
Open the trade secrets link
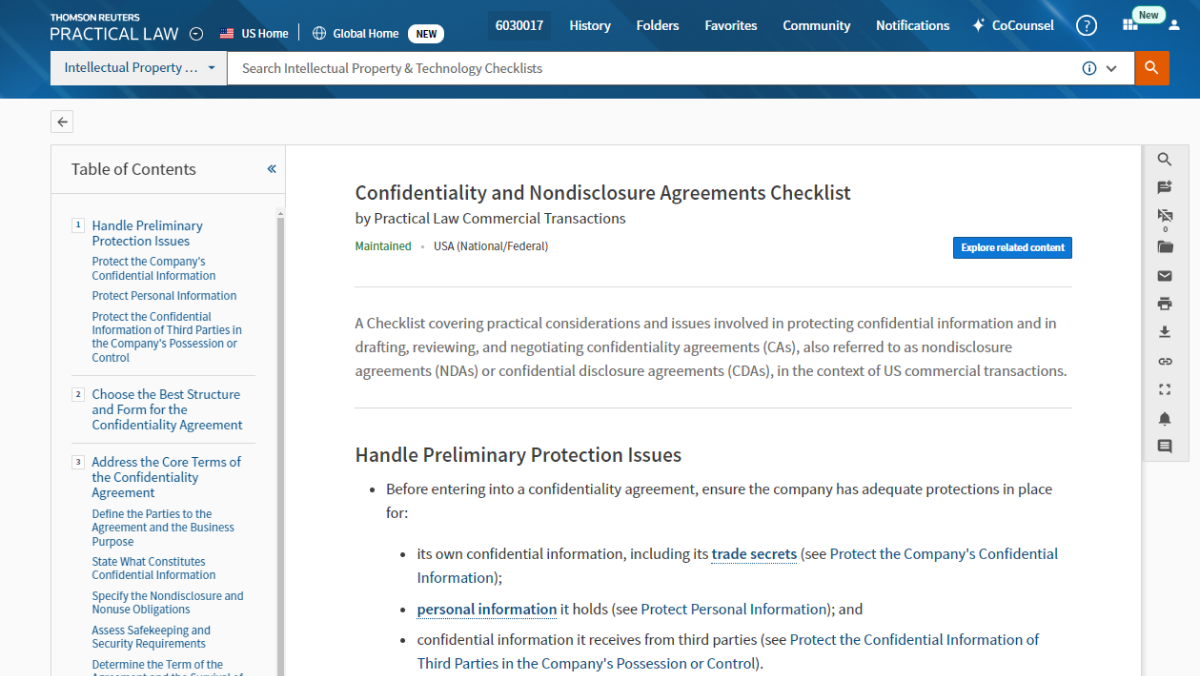click(x=754, y=554)
